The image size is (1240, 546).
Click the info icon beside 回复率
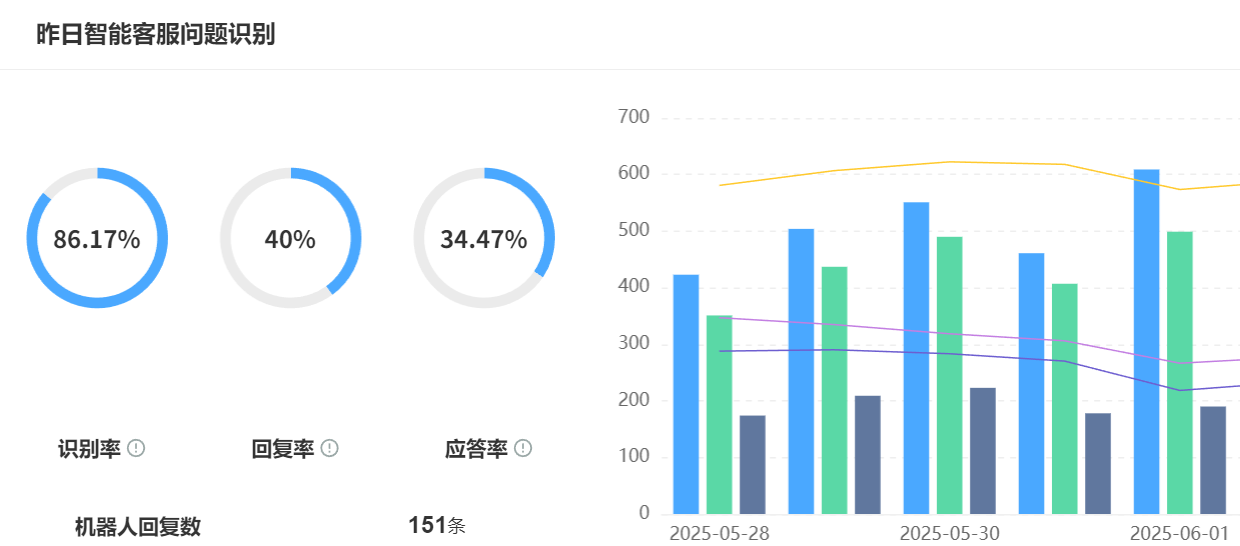click(329, 448)
